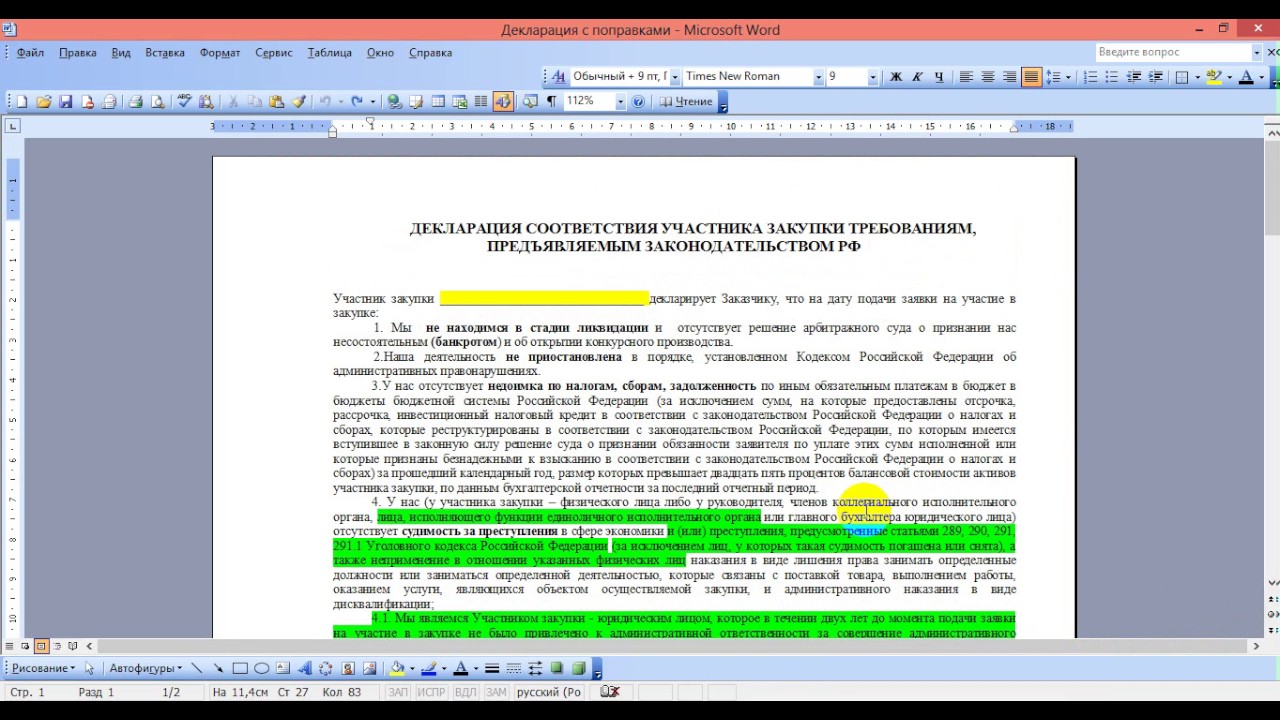Click the Insert Table icon
The width and height of the screenshot is (1280, 720).
tap(437, 101)
